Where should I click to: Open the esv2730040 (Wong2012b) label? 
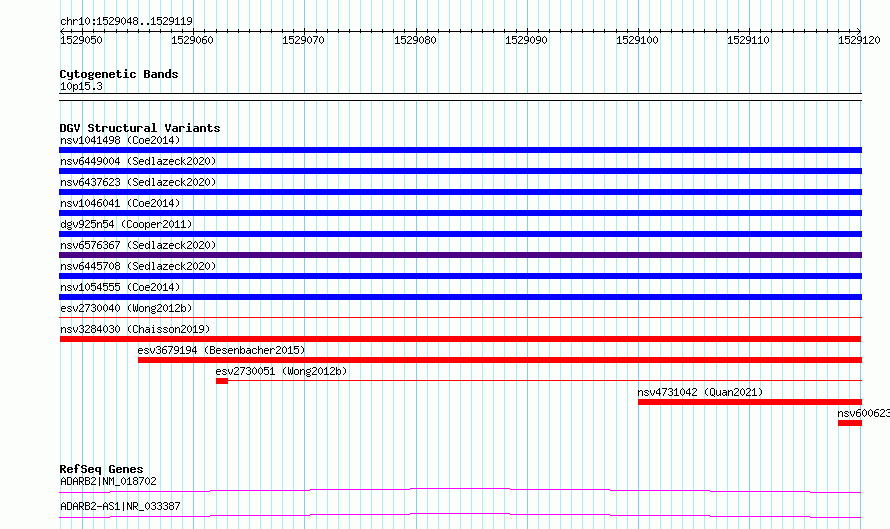[x=126, y=308]
